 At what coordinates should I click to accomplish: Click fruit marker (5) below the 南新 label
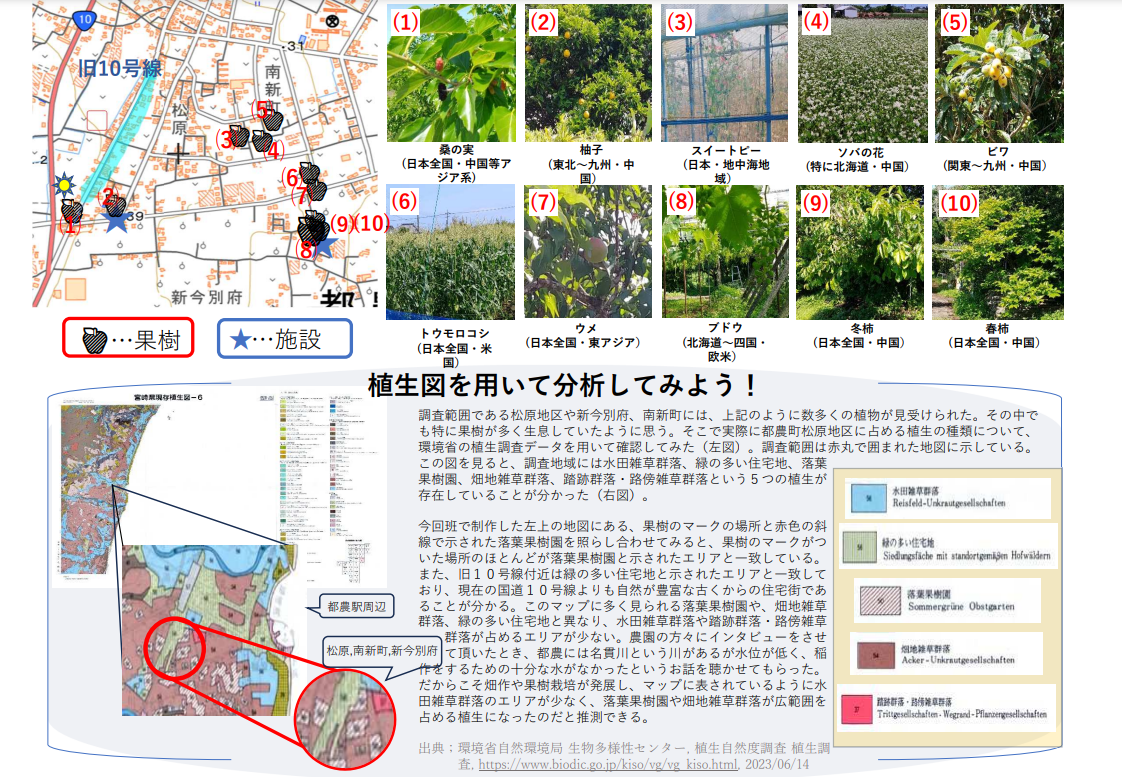pos(274,121)
